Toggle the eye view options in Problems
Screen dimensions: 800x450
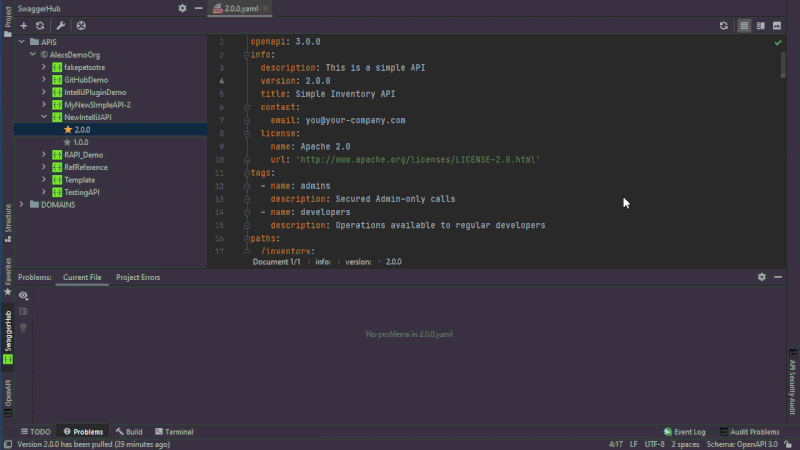click(23, 295)
